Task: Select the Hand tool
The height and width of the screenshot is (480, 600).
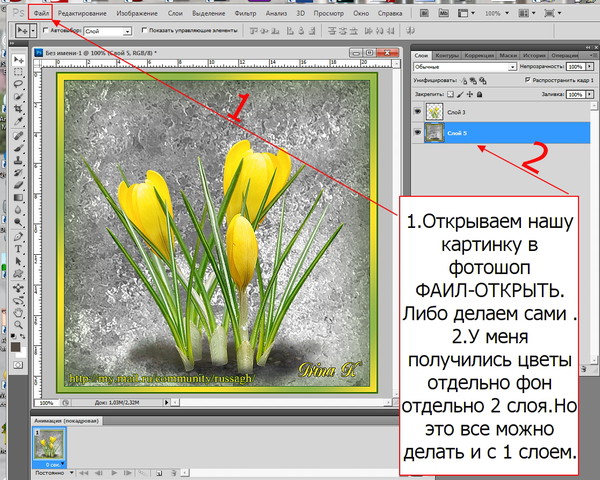Action: pyautogui.click(x=18, y=313)
